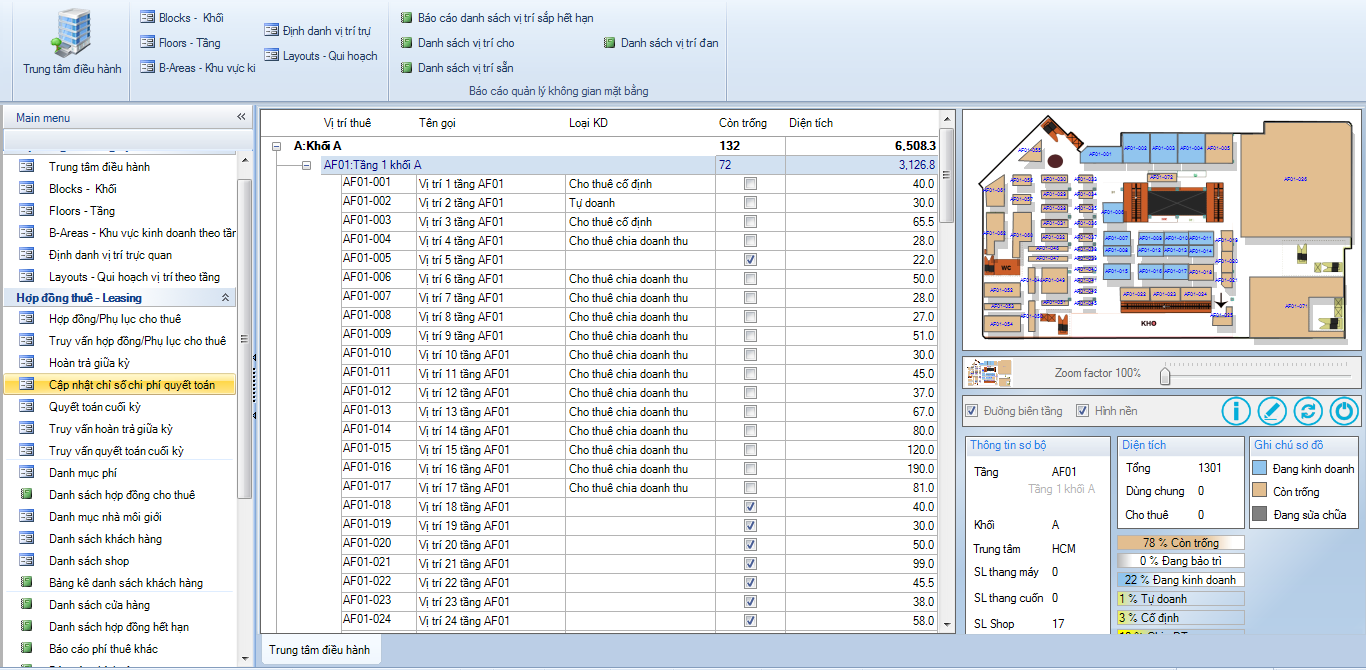Click the floor plan map preview

(1161, 229)
